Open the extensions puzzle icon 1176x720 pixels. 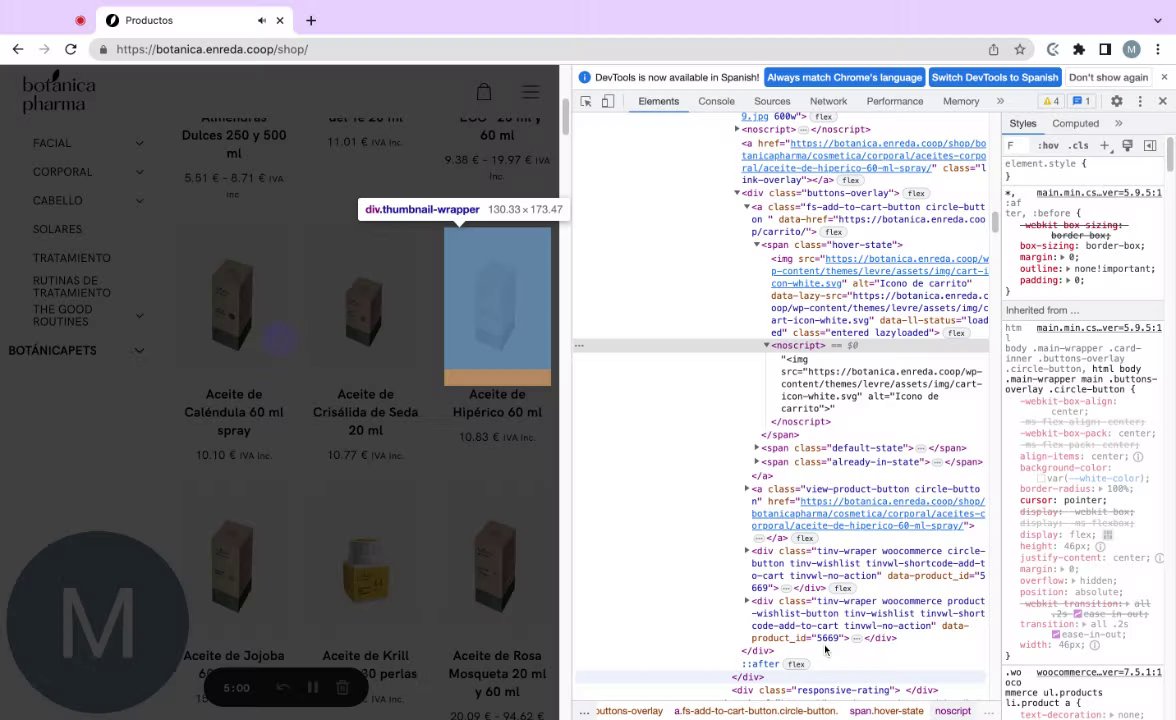click(1078, 50)
